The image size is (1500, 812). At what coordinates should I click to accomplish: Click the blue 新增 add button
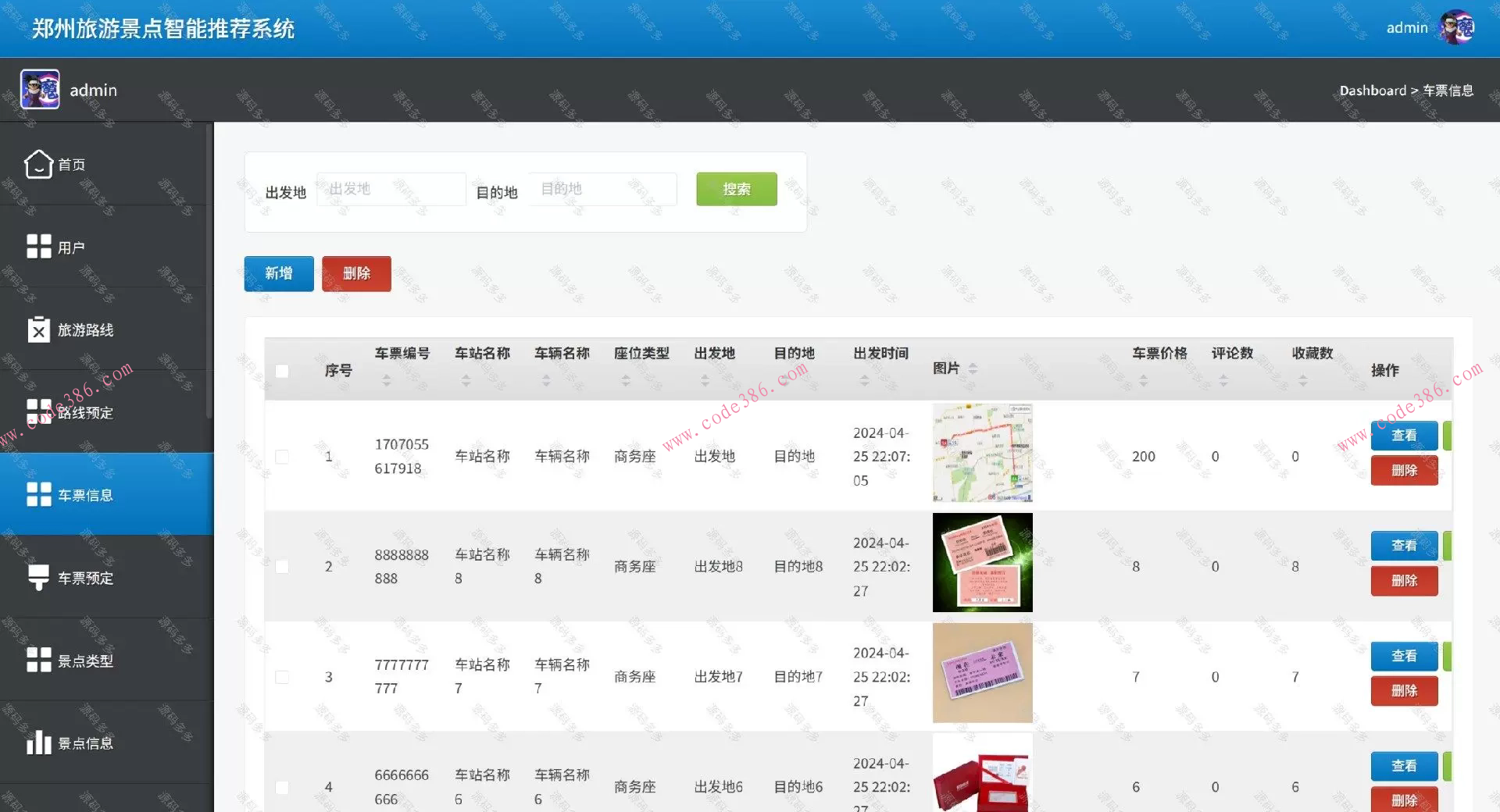277,273
